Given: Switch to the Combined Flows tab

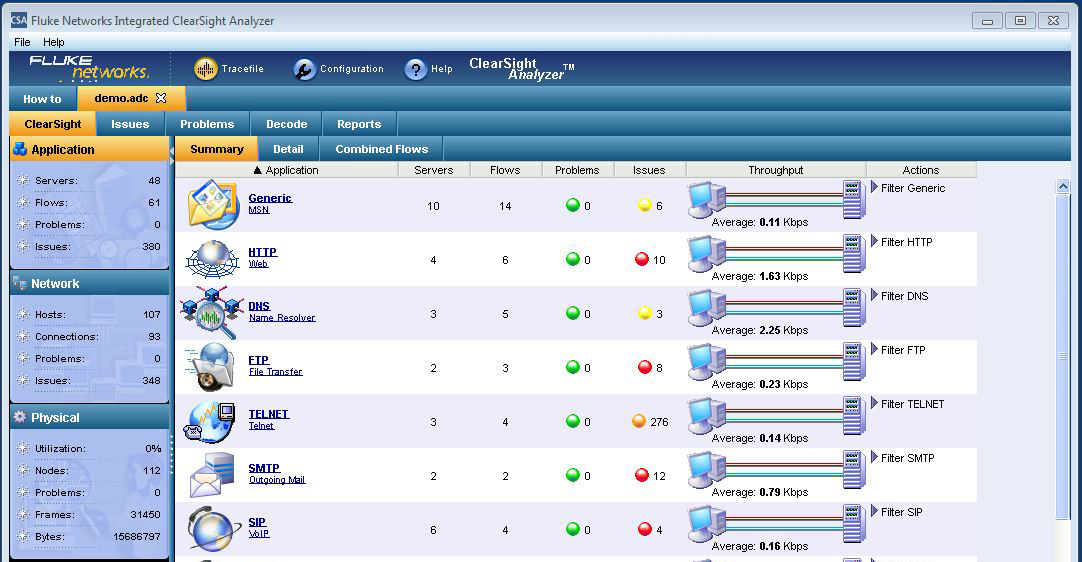Looking at the screenshot, I should [x=381, y=149].
